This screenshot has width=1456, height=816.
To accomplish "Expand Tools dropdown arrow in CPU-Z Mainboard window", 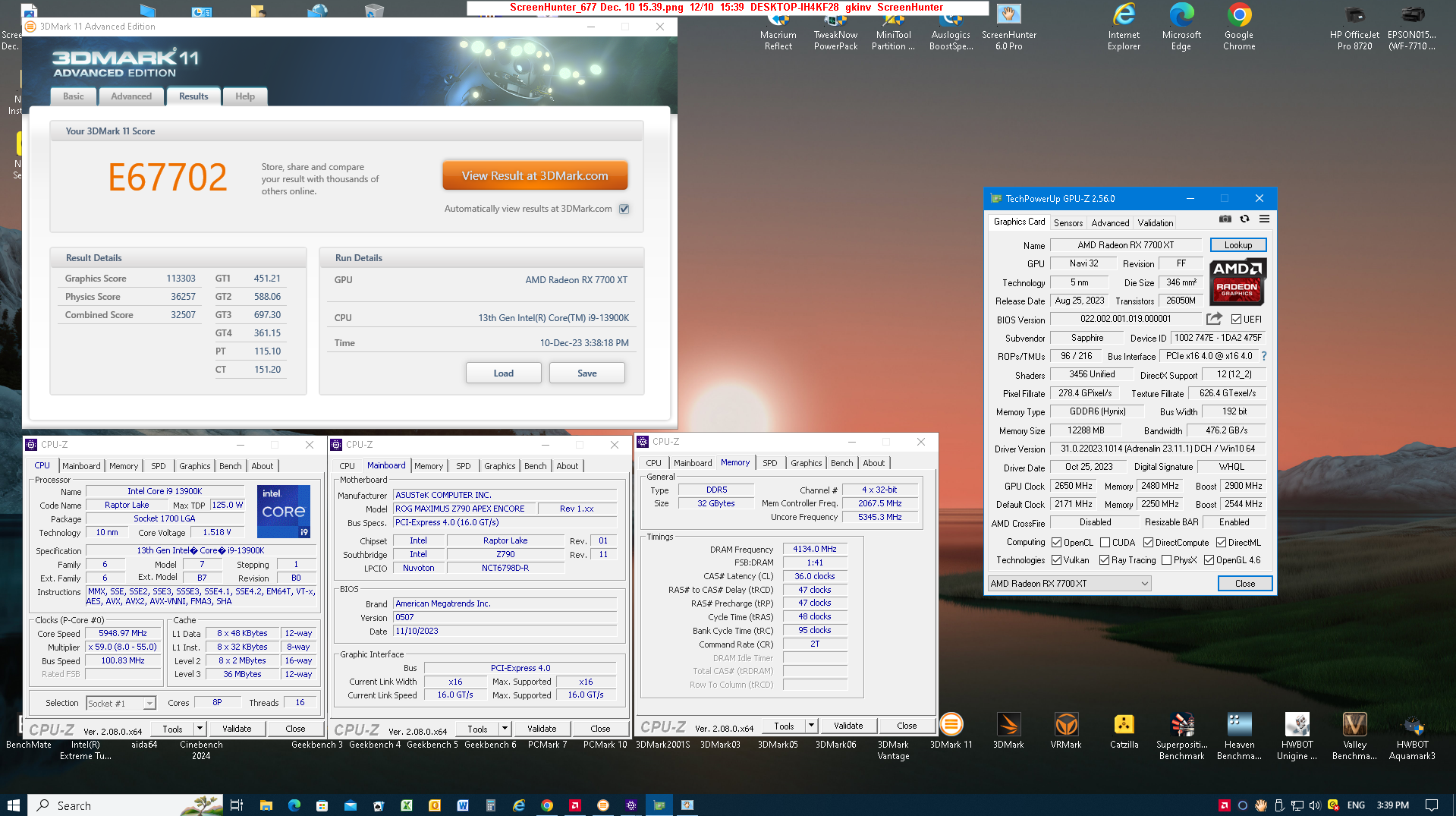I will coord(504,728).
